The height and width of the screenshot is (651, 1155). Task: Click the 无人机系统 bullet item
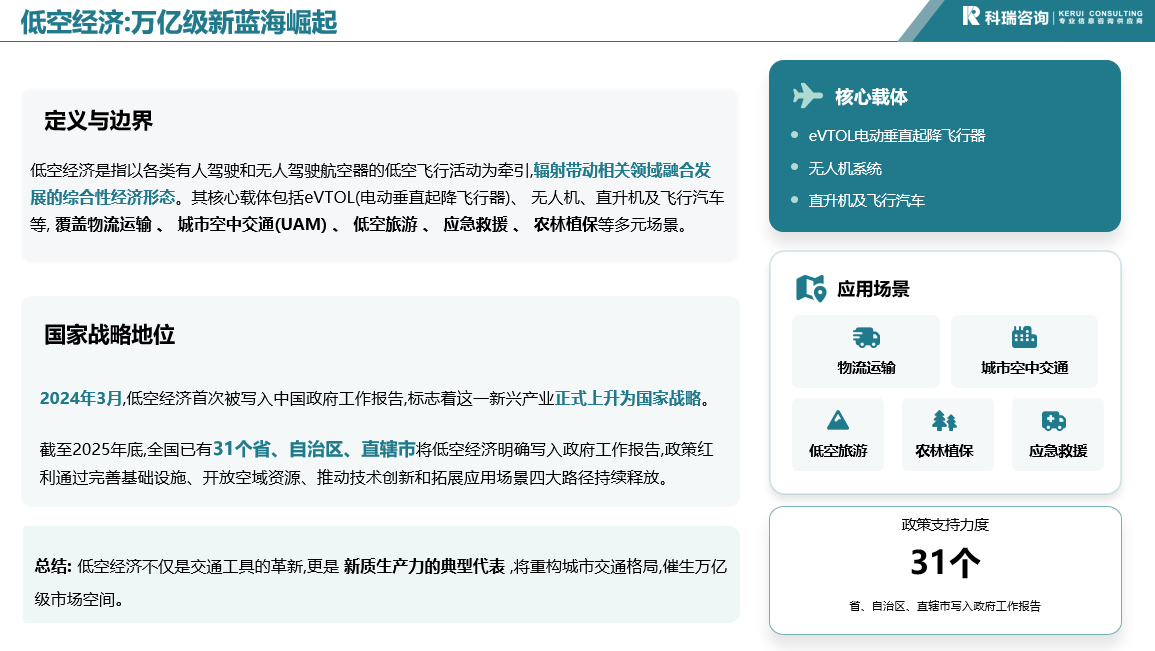click(x=845, y=169)
